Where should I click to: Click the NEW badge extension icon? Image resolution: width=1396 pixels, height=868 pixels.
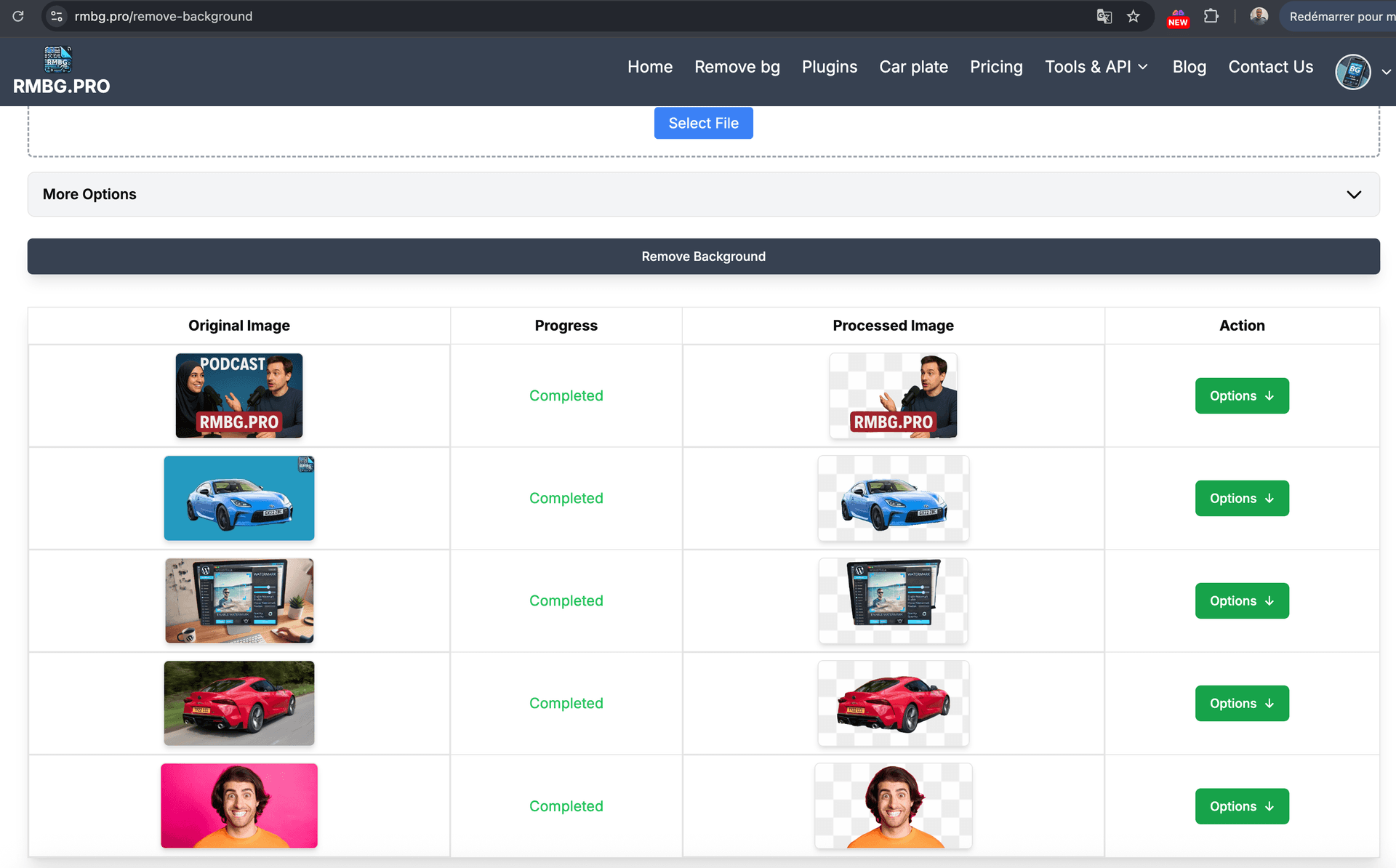(1178, 17)
